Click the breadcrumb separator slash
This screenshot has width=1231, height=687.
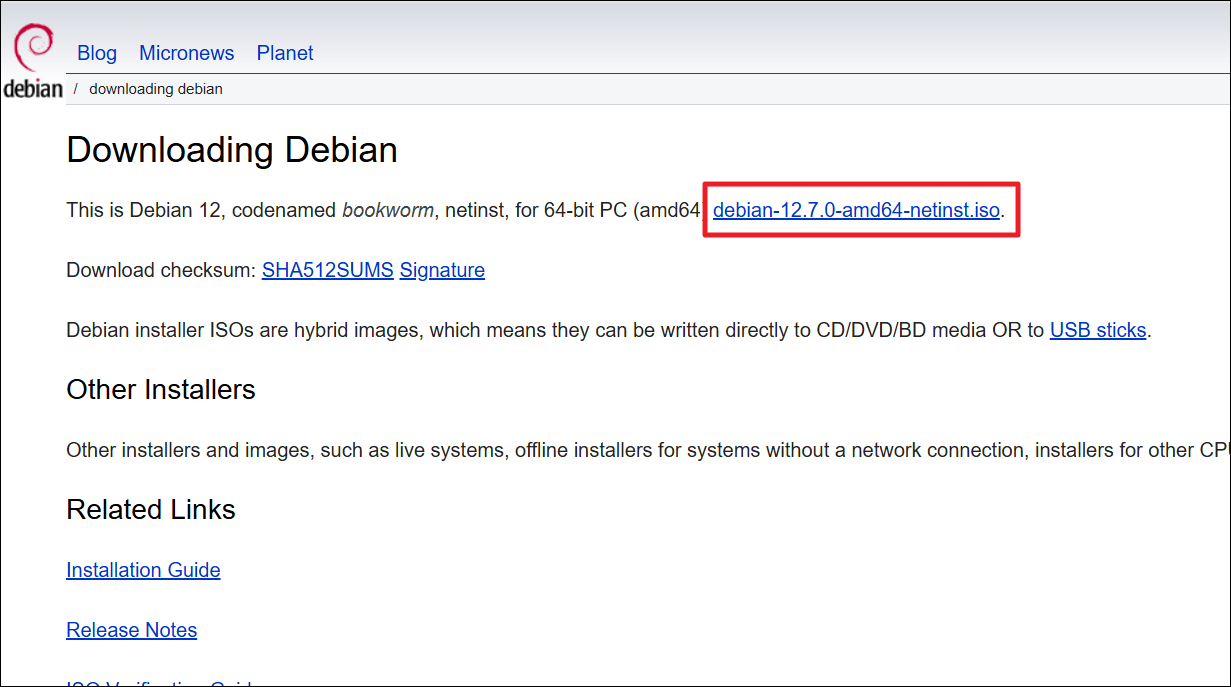78,88
